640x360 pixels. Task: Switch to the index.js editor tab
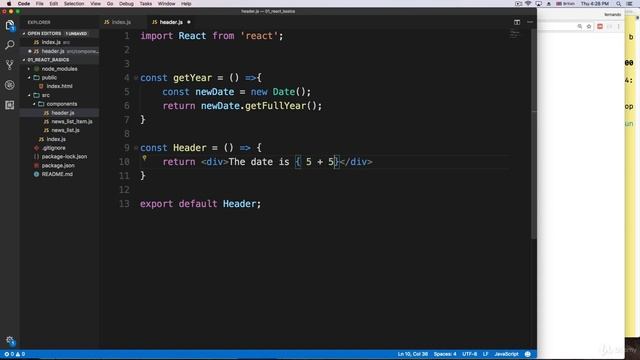click(121, 22)
